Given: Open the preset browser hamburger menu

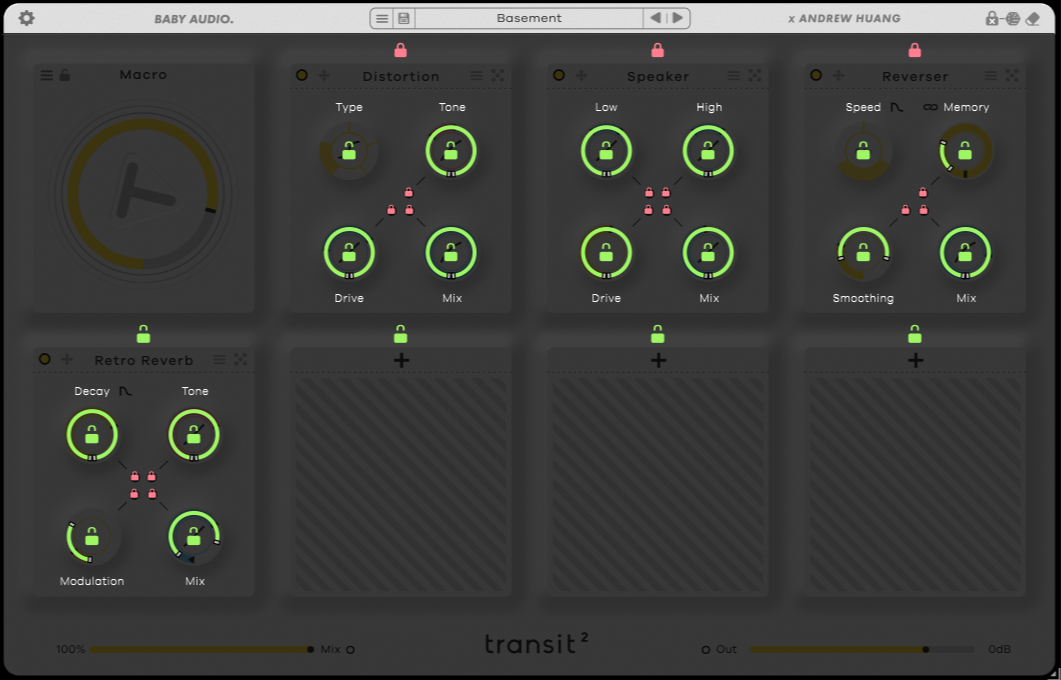Looking at the screenshot, I should pyautogui.click(x=382, y=18).
